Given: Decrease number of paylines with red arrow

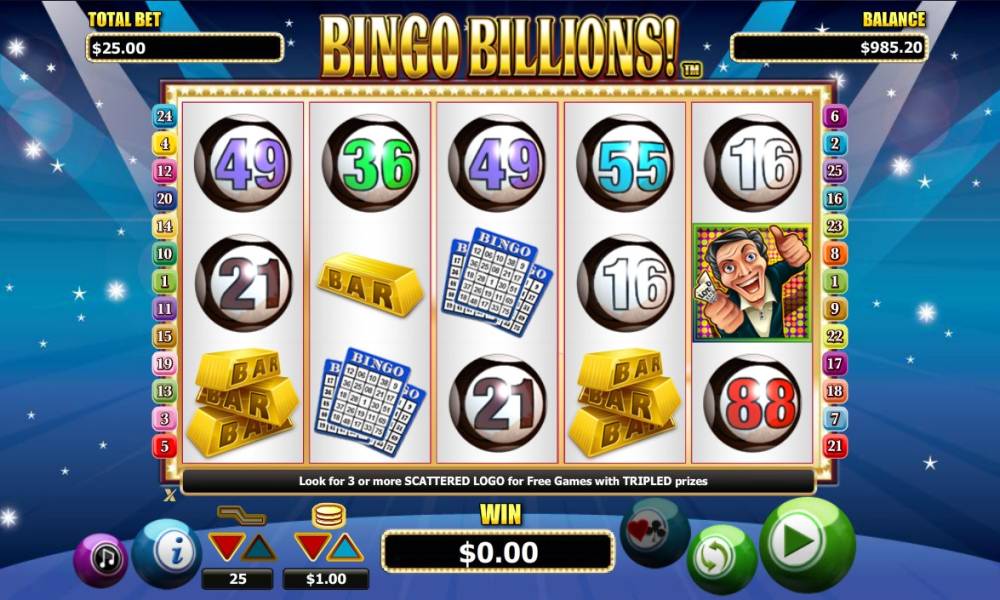Looking at the screenshot, I should (x=226, y=547).
